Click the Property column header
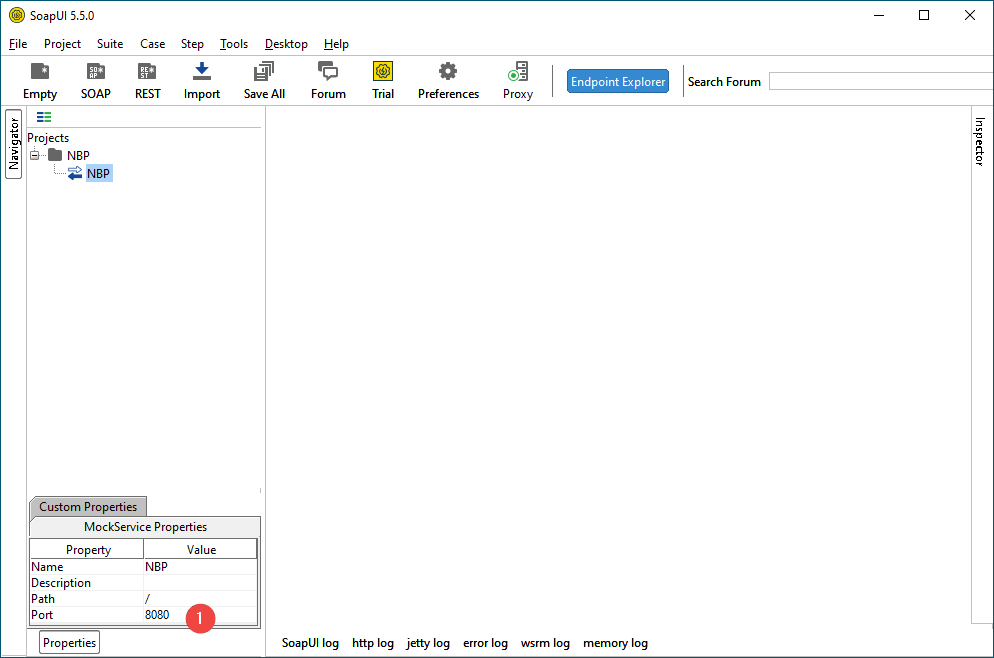 tap(87, 550)
